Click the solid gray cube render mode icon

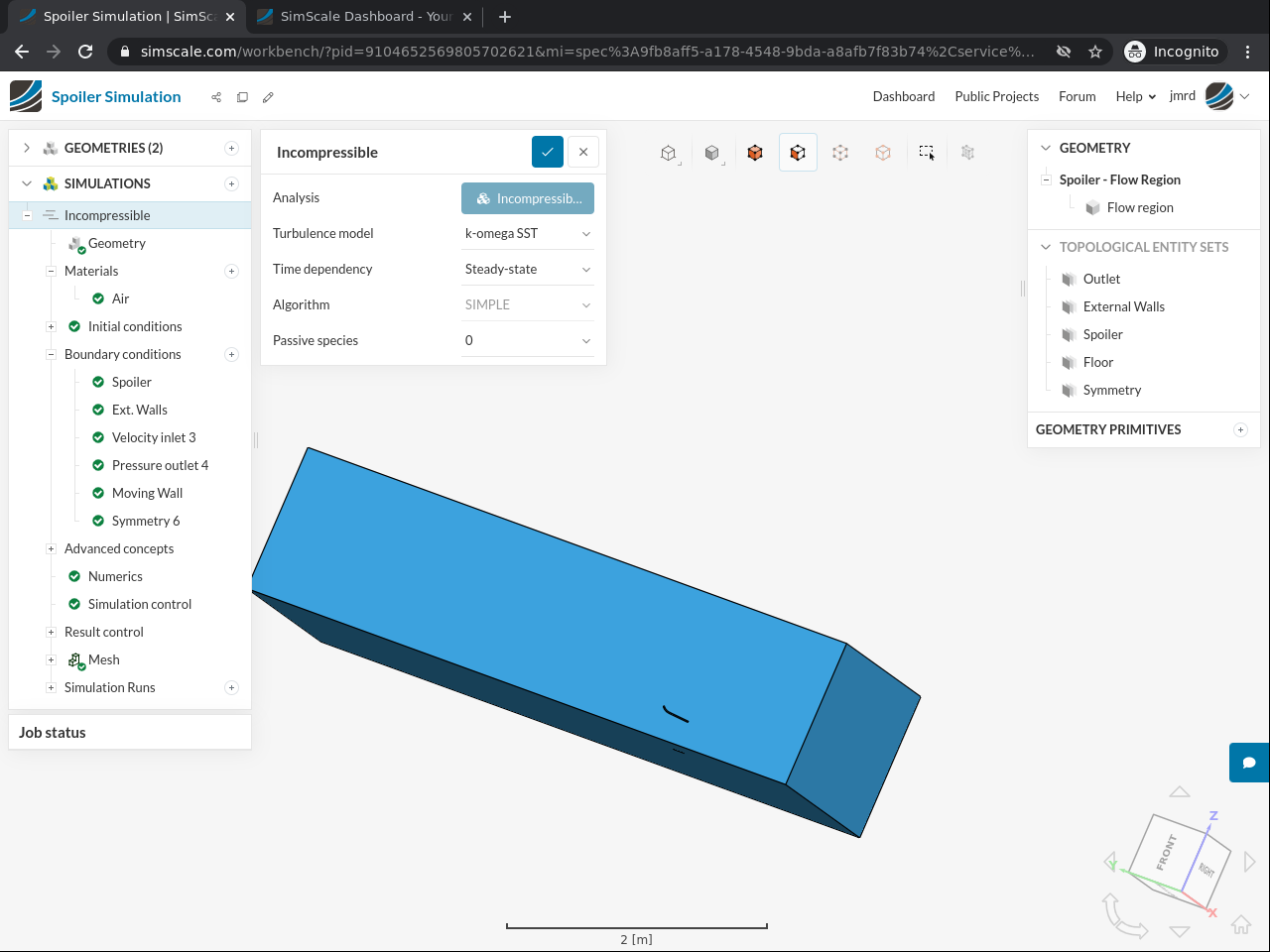pos(711,153)
